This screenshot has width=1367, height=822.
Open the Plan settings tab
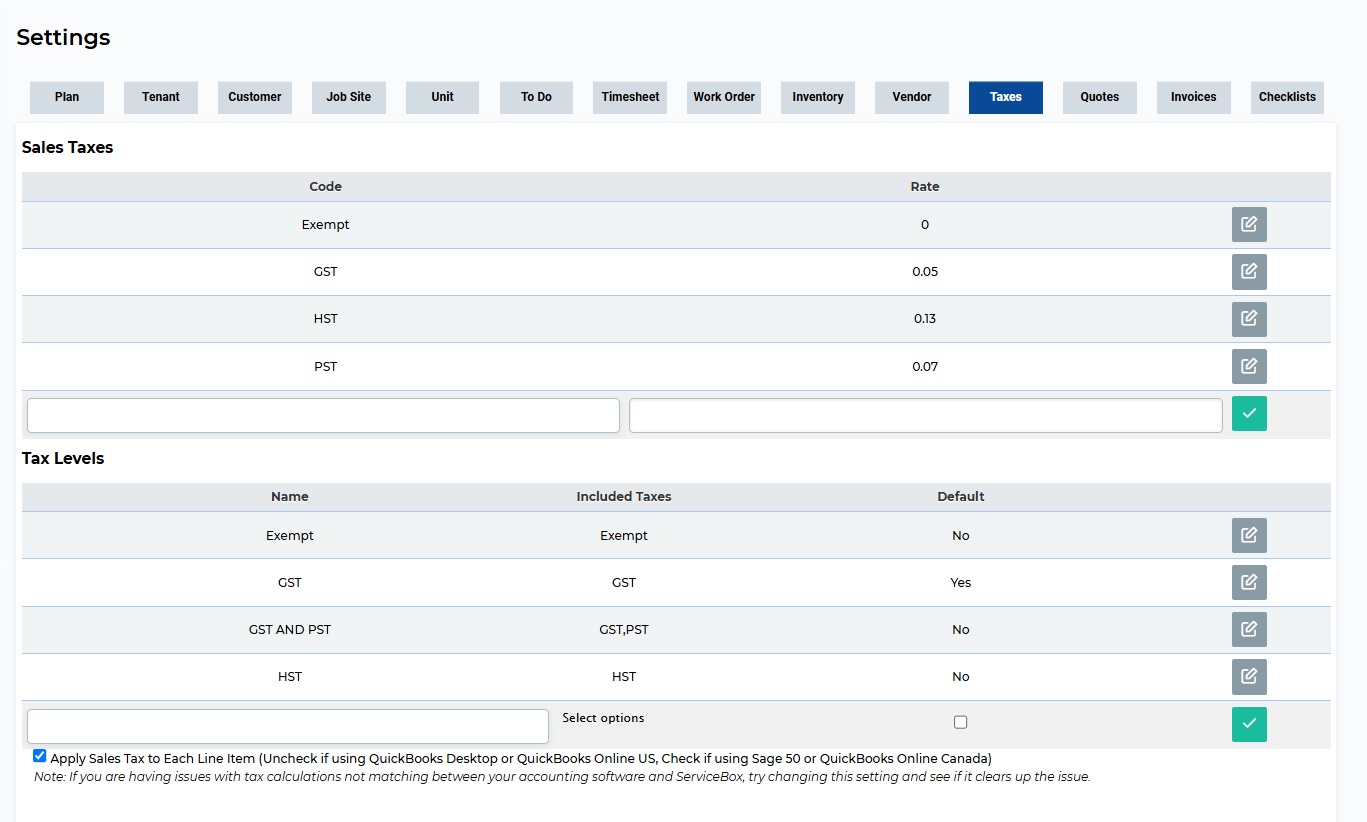(x=67, y=97)
